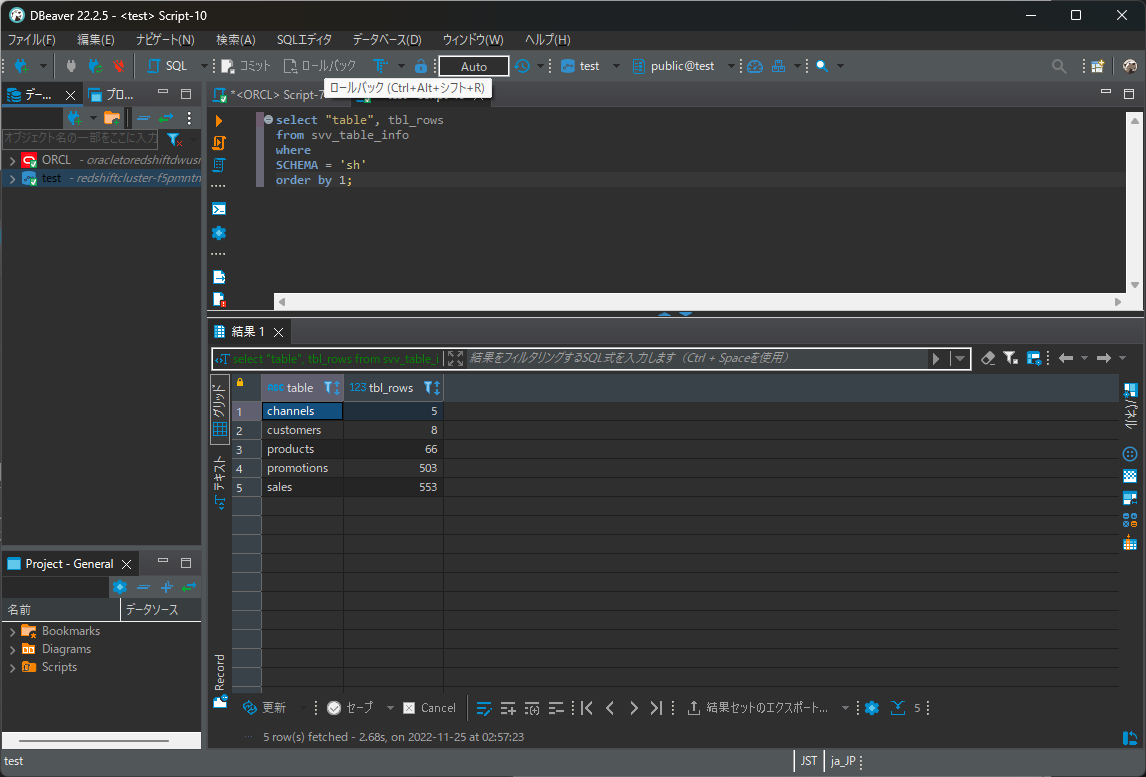Go to the last result row icon
The image size is (1146, 777).
click(x=656, y=708)
